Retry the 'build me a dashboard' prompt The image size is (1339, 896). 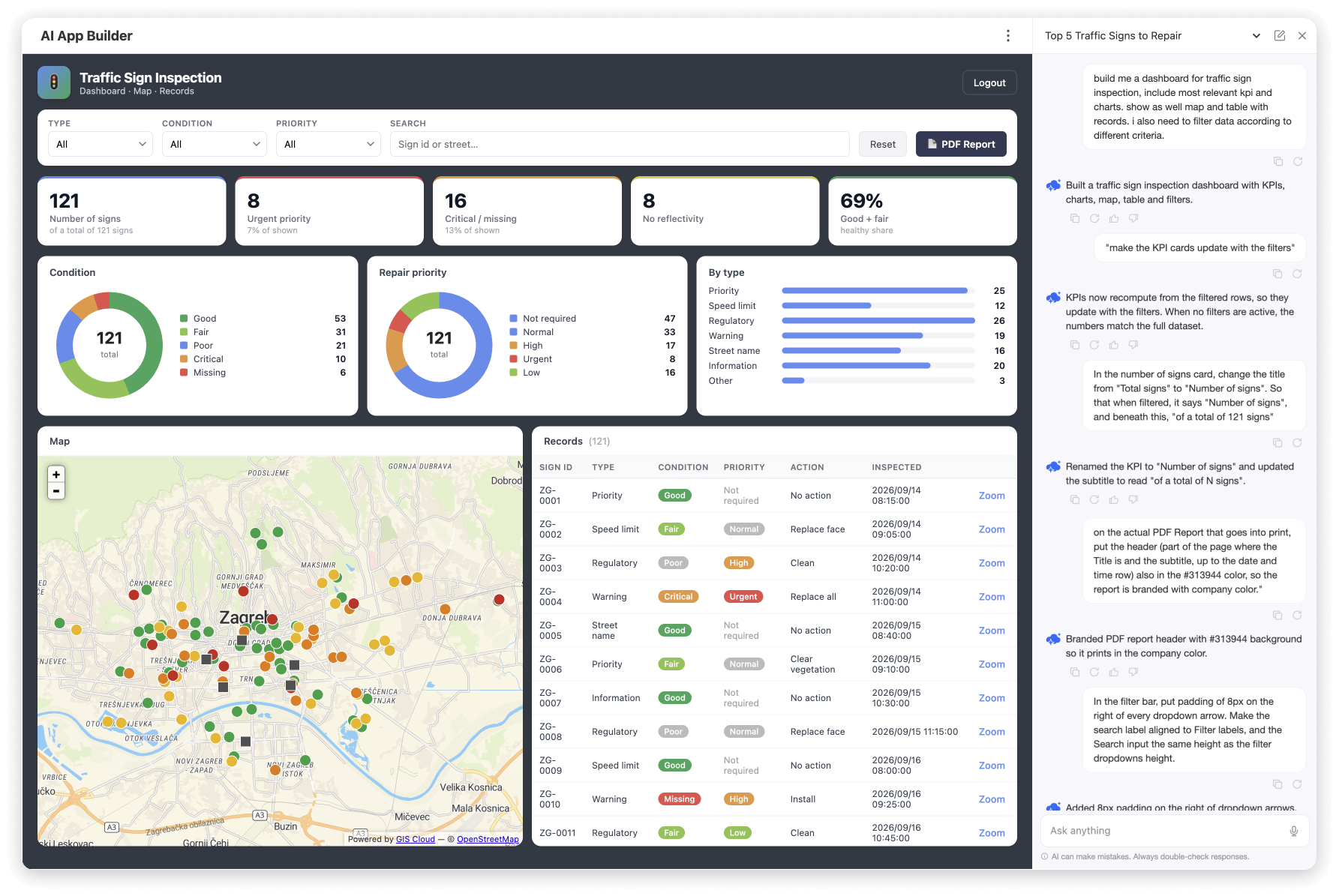1298,161
